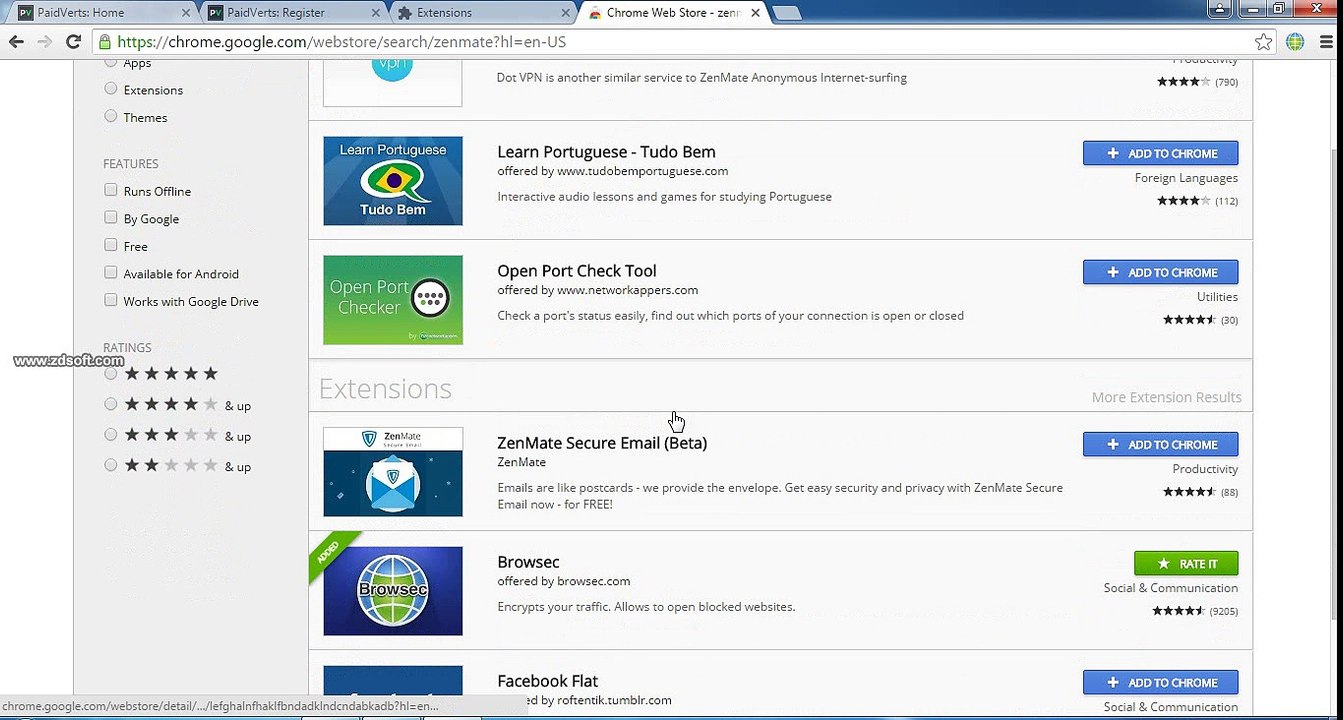Click the Open Port Checker app icon
This screenshot has width=1343, height=720.
392,300
